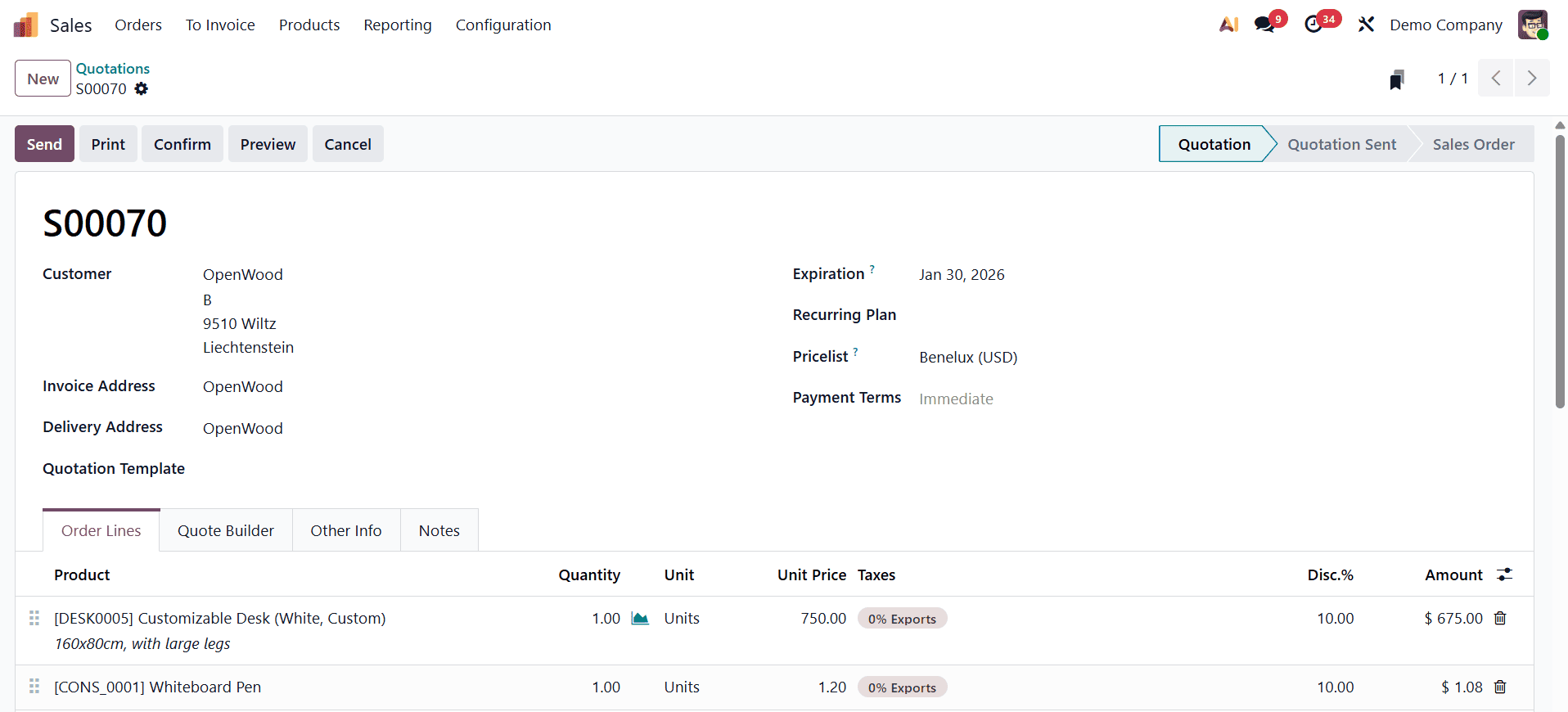
Task: Open the Expiration date Jan 30, 2026
Action: coord(962,274)
